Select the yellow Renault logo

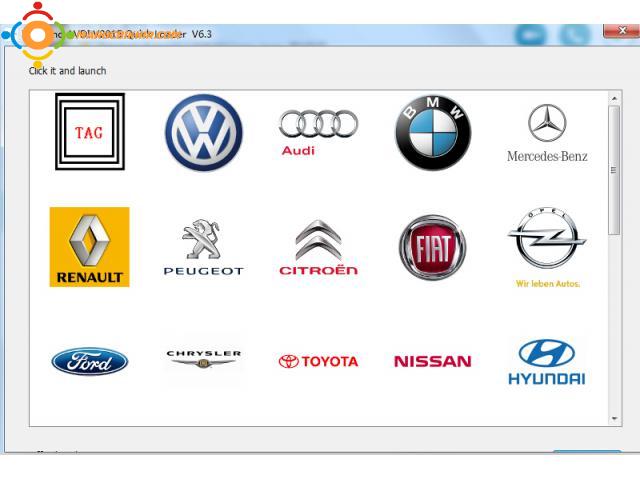89,247
